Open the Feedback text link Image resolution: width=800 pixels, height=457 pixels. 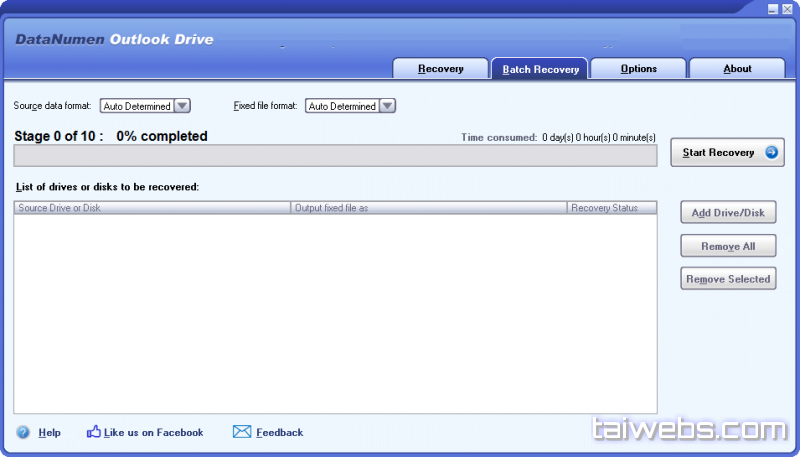click(x=279, y=433)
